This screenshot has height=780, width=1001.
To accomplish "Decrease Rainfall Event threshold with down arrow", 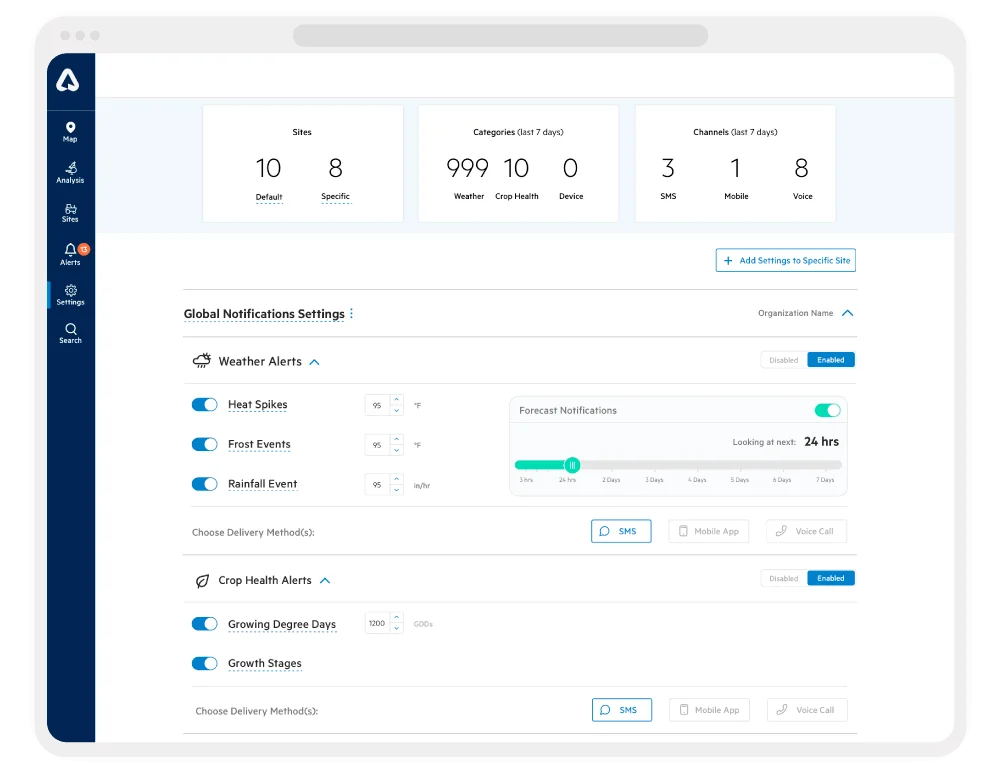I will point(396,490).
